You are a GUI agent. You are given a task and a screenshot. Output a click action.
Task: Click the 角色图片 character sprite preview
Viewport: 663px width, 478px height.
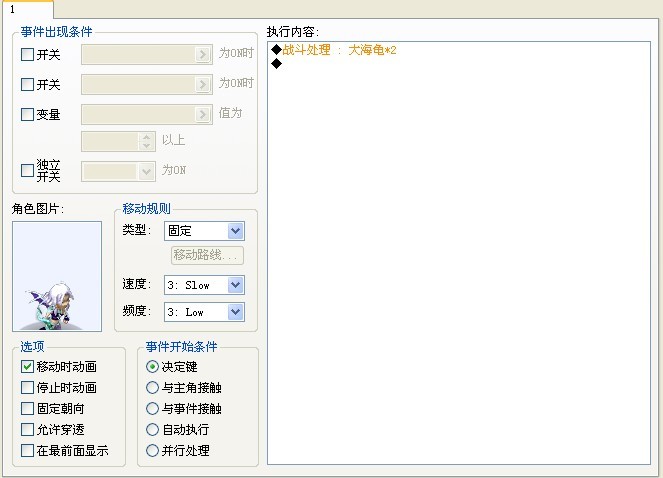[57, 276]
